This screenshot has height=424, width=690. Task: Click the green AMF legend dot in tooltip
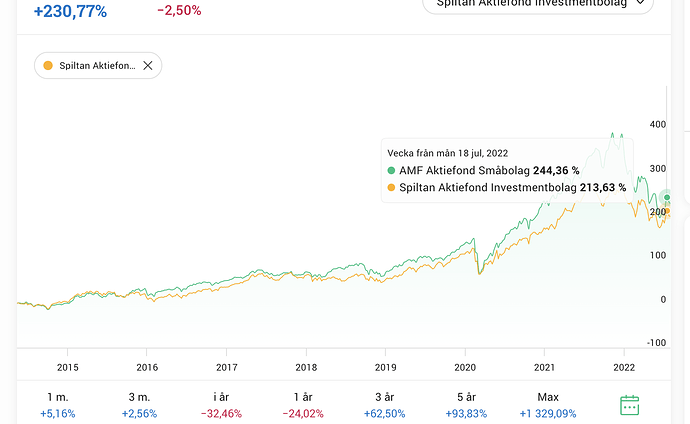[x=391, y=170]
